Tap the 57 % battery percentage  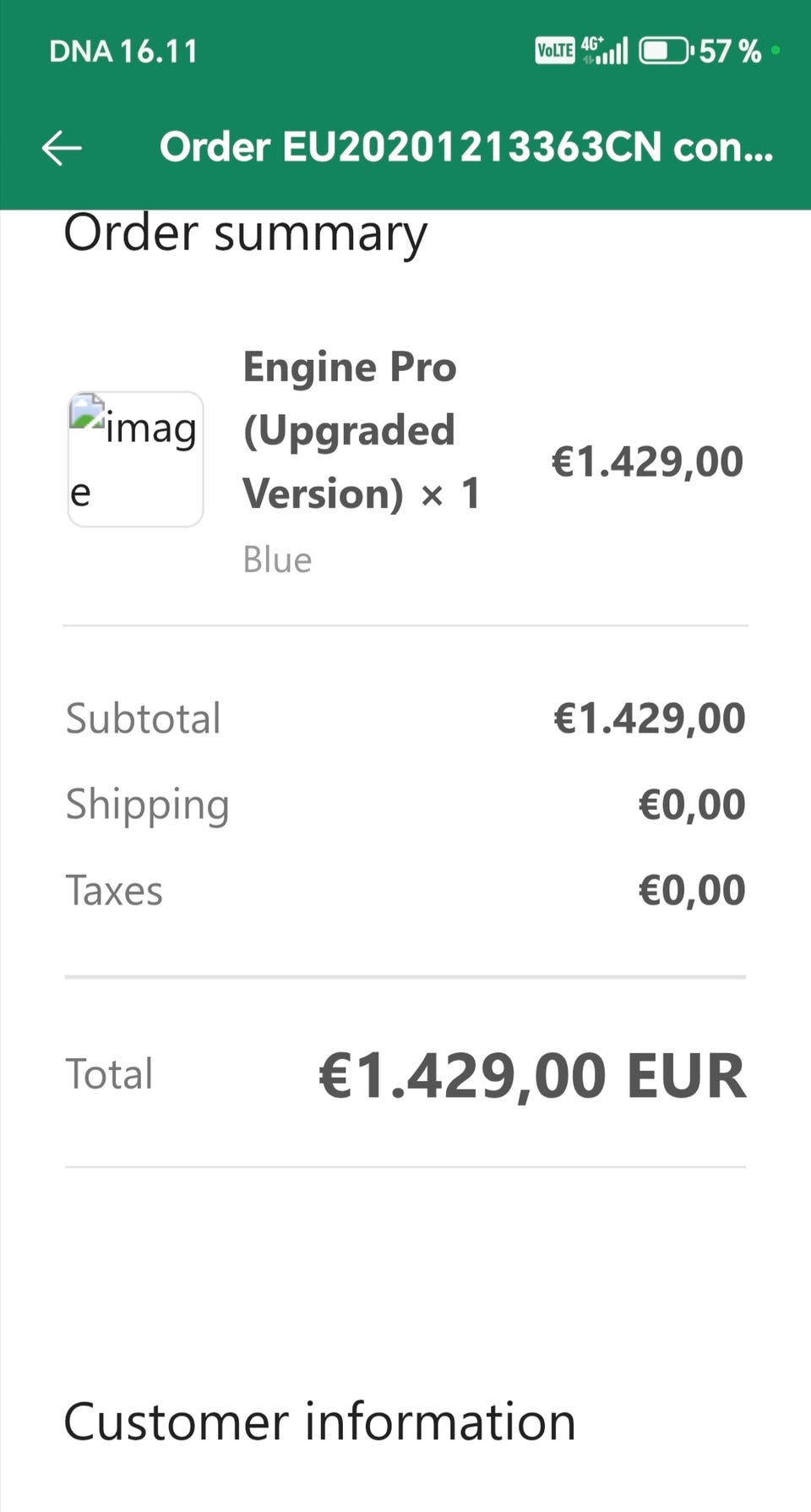(x=730, y=52)
